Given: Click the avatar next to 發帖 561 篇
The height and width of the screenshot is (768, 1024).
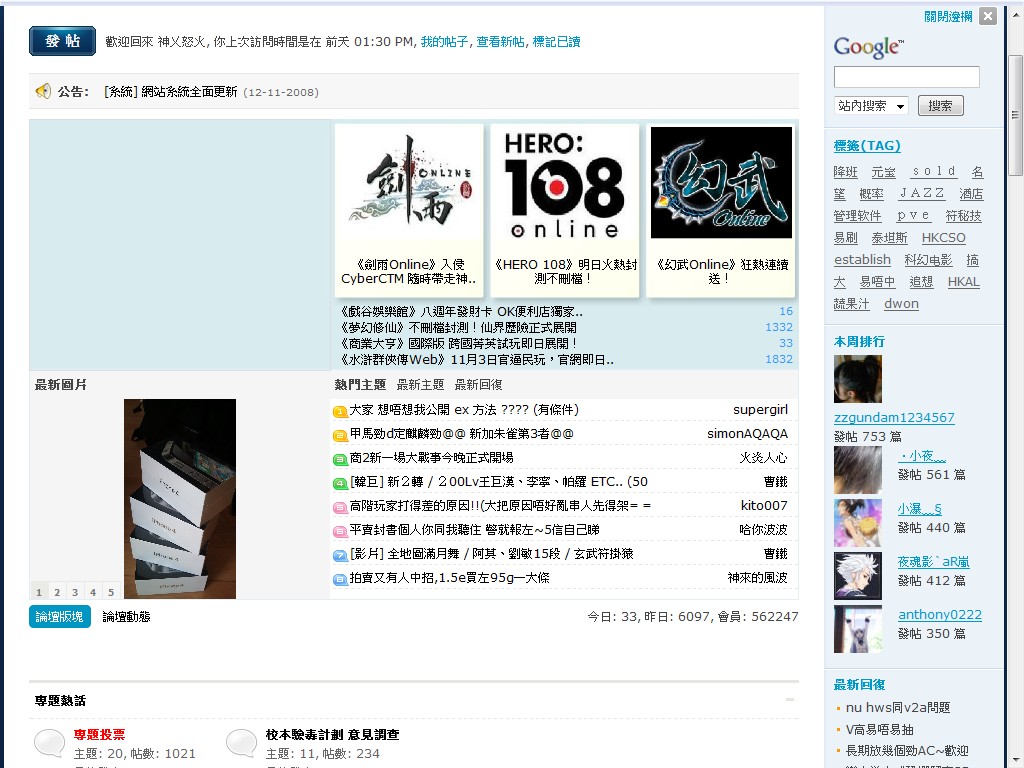Looking at the screenshot, I should pos(857,470).
